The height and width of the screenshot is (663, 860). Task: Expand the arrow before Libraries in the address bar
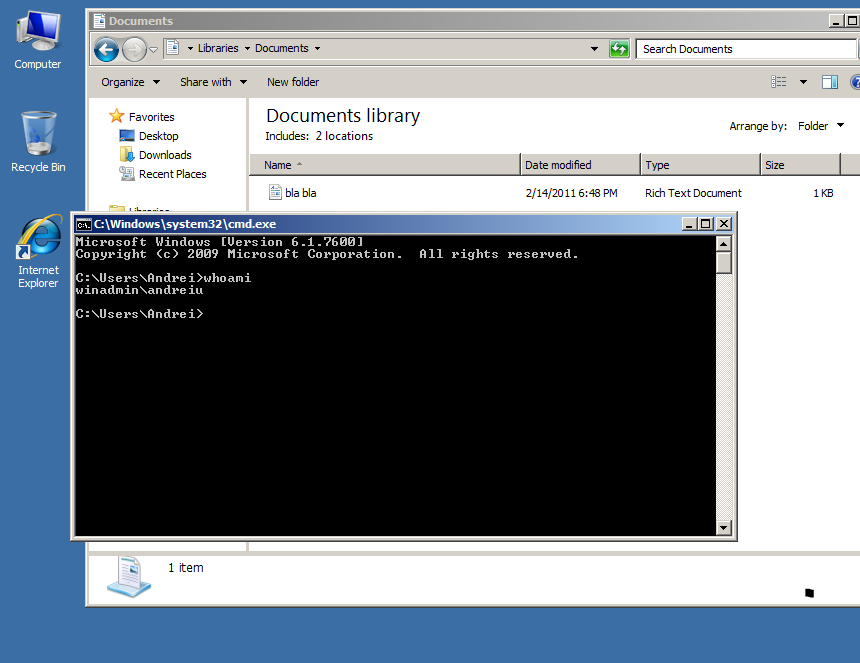pyautogui.click(x=190, y=49)
